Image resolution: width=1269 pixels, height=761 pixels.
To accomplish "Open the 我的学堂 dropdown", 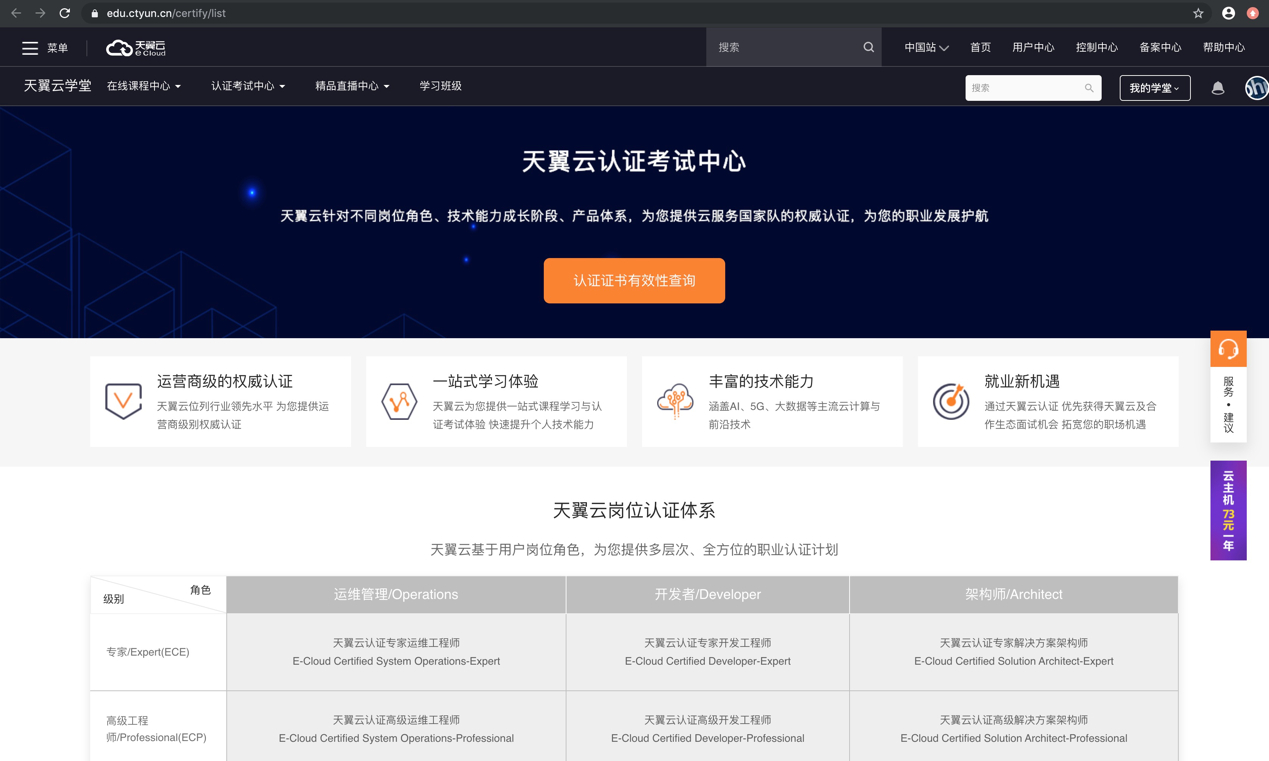I will (1155, 88).
